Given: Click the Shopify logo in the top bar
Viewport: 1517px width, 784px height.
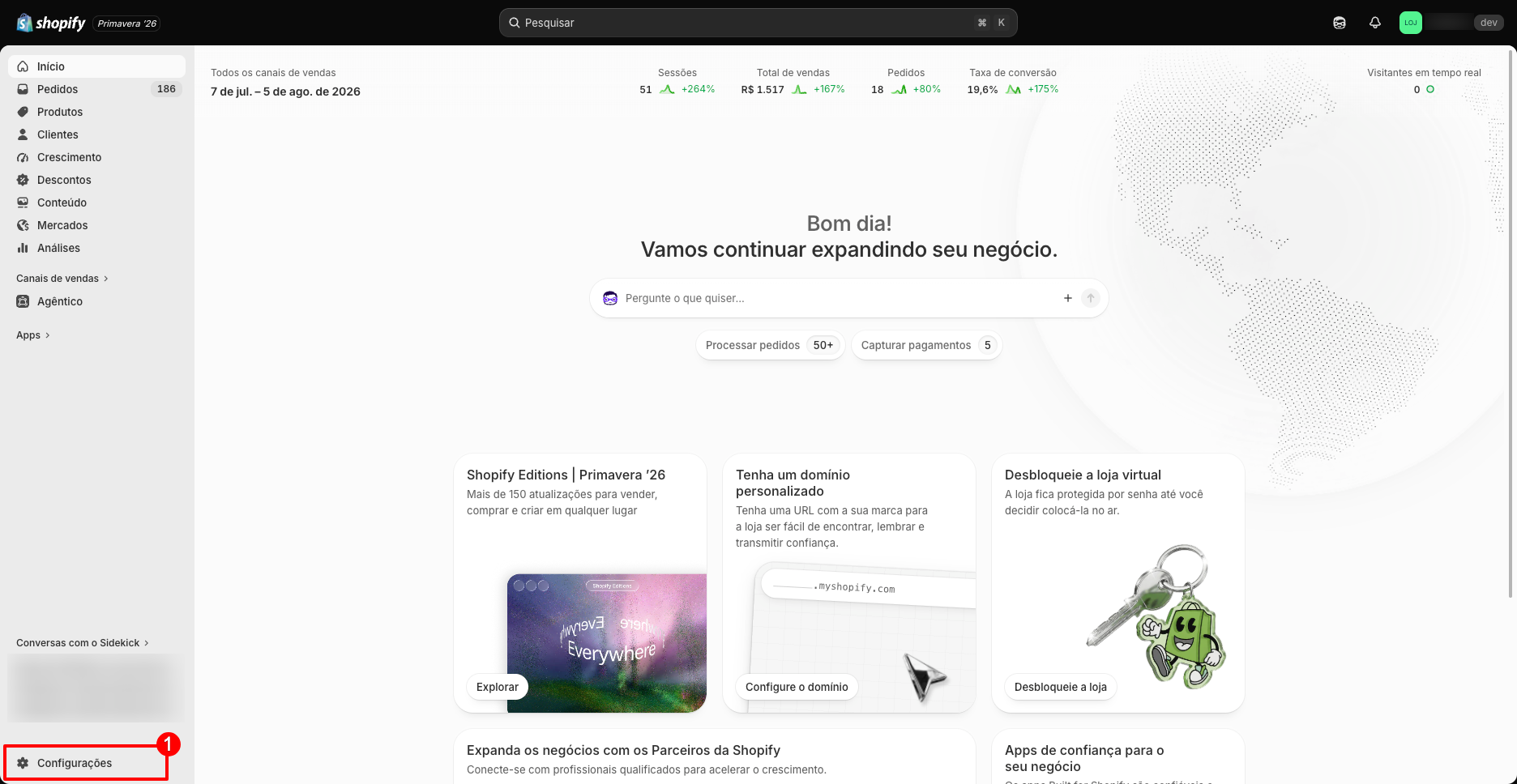Looking at the screenshot, I should click(x=51, y=23).
